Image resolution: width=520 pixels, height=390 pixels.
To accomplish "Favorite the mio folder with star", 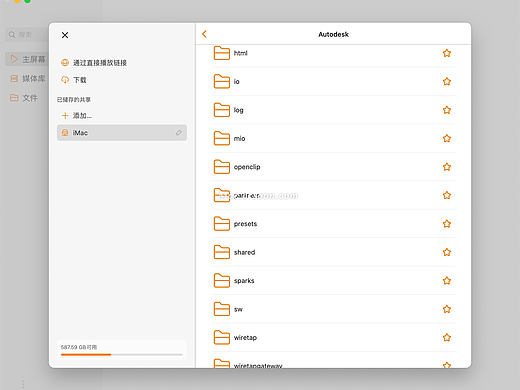I will point(447,138).
